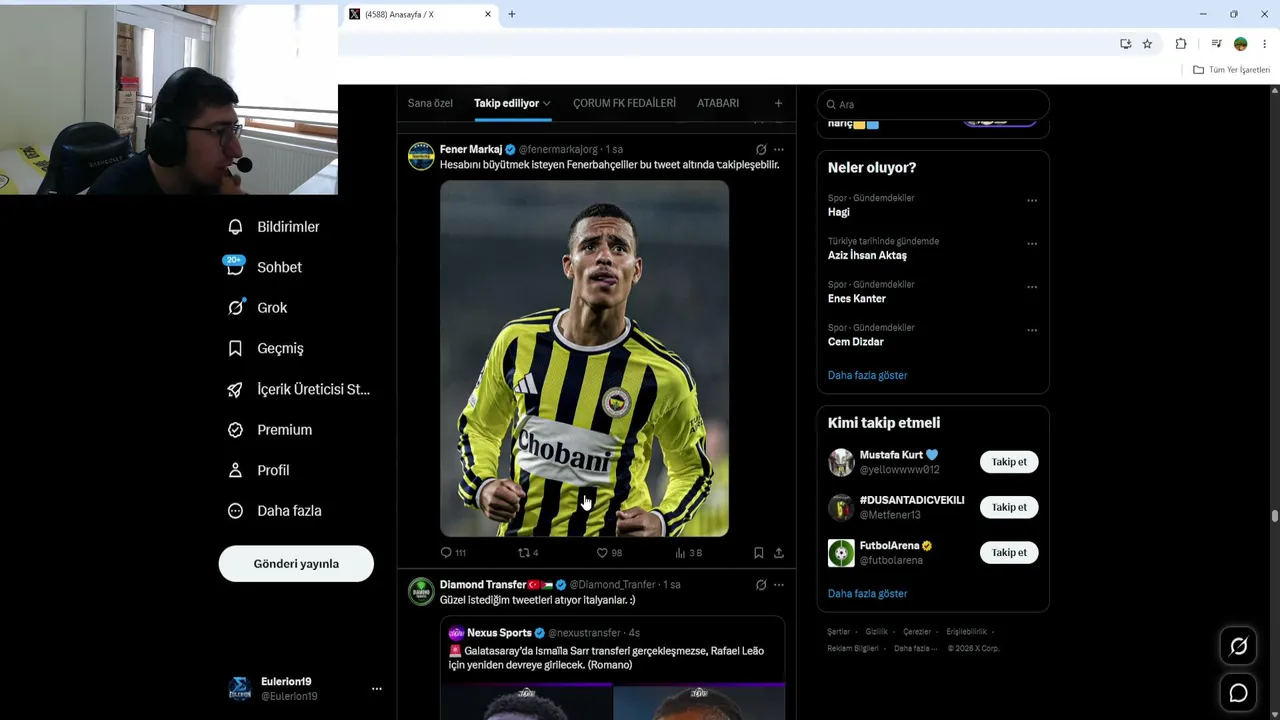Viewport: 1280px width, 720px height.
Task: Open Eulerion19 account switcher avatar
Action: 240,689
